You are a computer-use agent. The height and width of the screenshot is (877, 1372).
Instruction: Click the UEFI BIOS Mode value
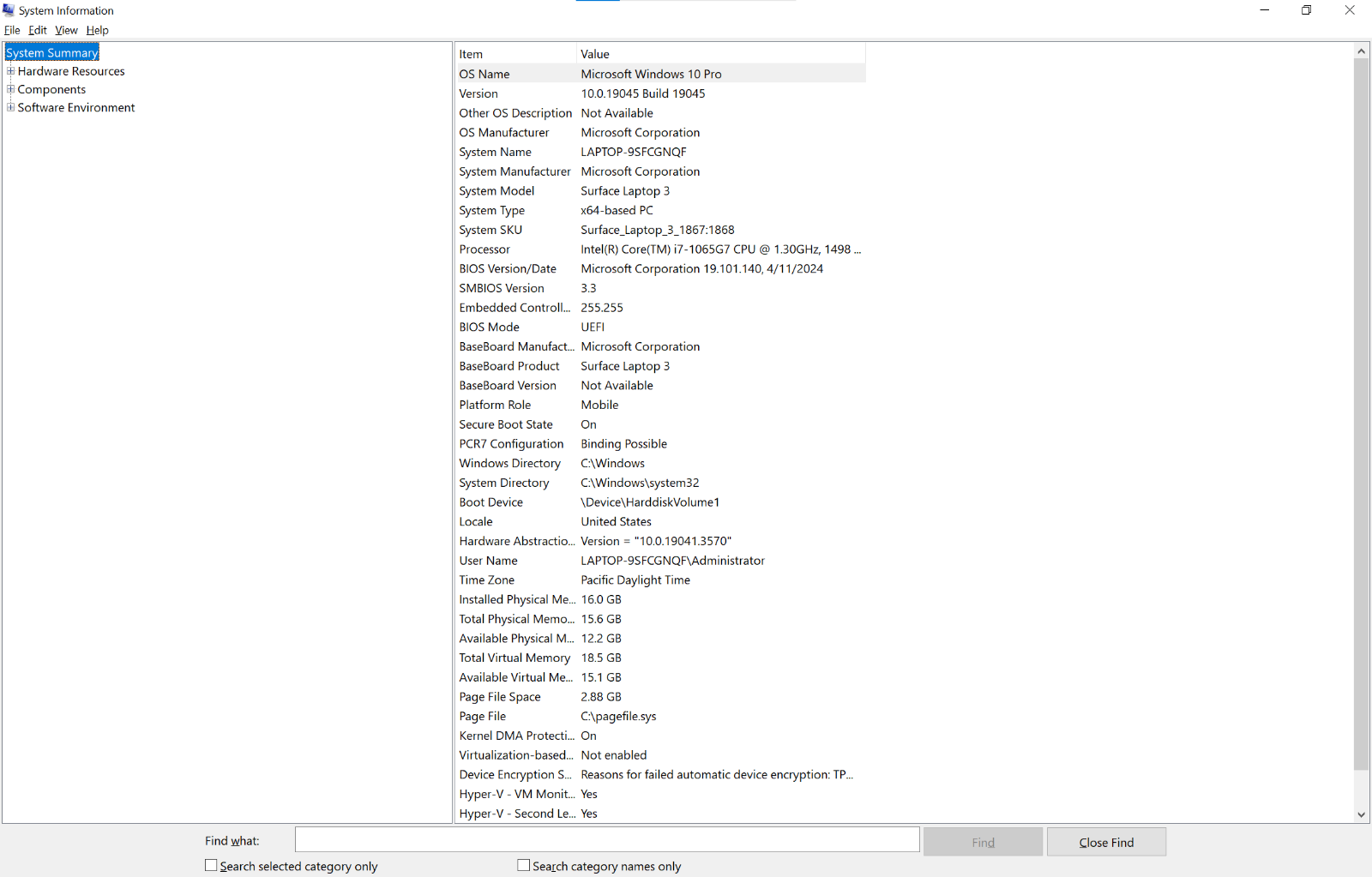point(593,327)
